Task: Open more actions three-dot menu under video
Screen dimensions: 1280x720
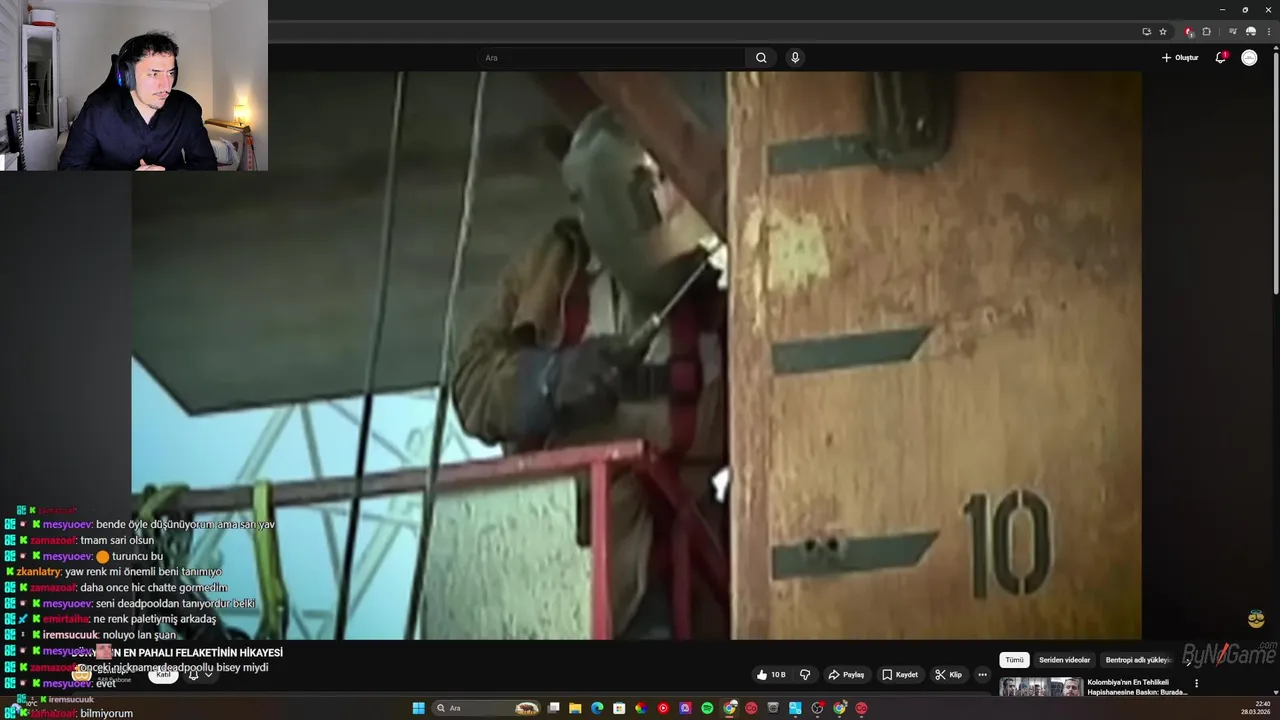Action: click(982, 675)
